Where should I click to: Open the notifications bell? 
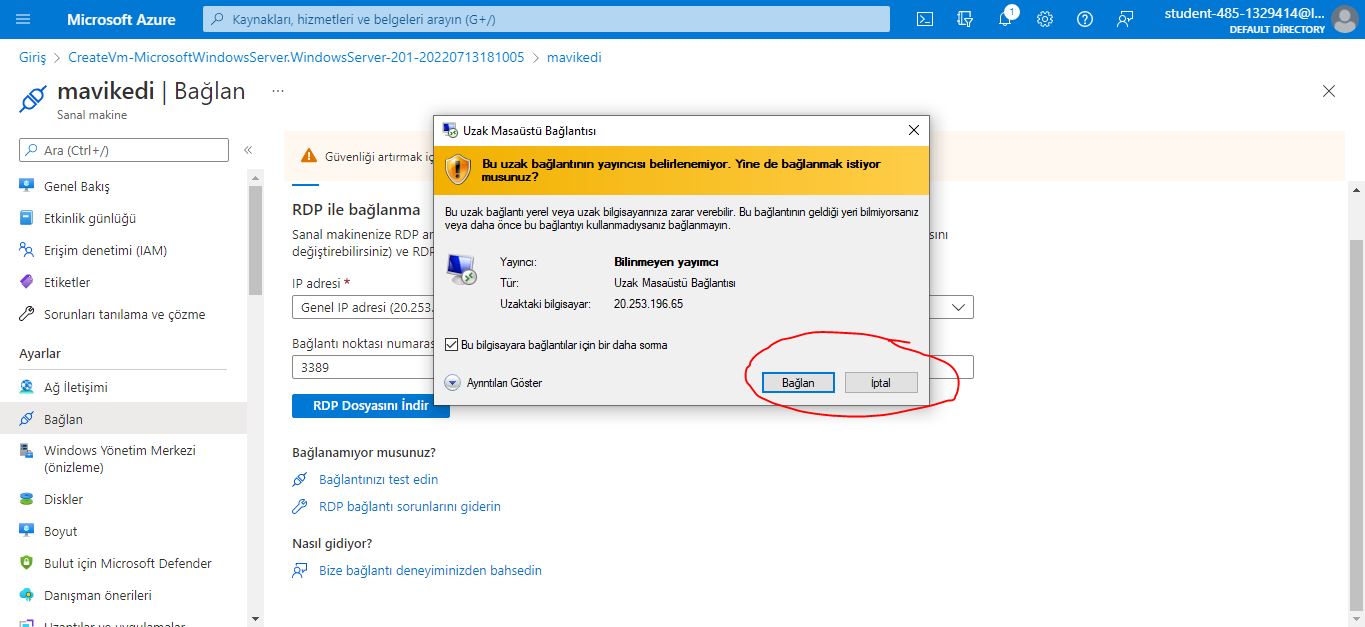coord(1006,19)
